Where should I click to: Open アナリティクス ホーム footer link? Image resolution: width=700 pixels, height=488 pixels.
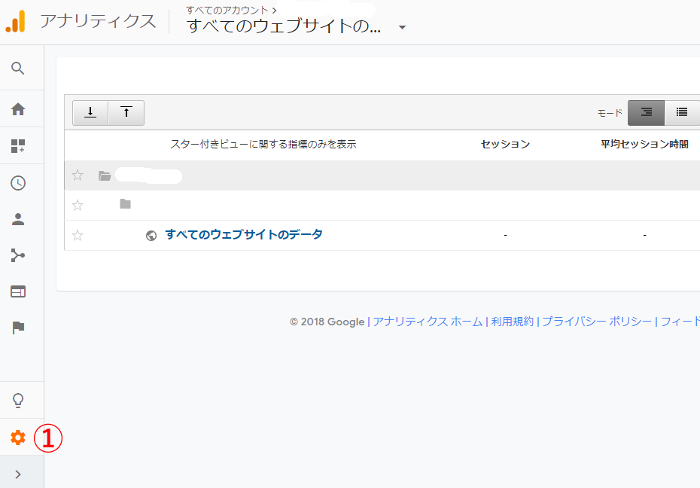pos(428,321)
